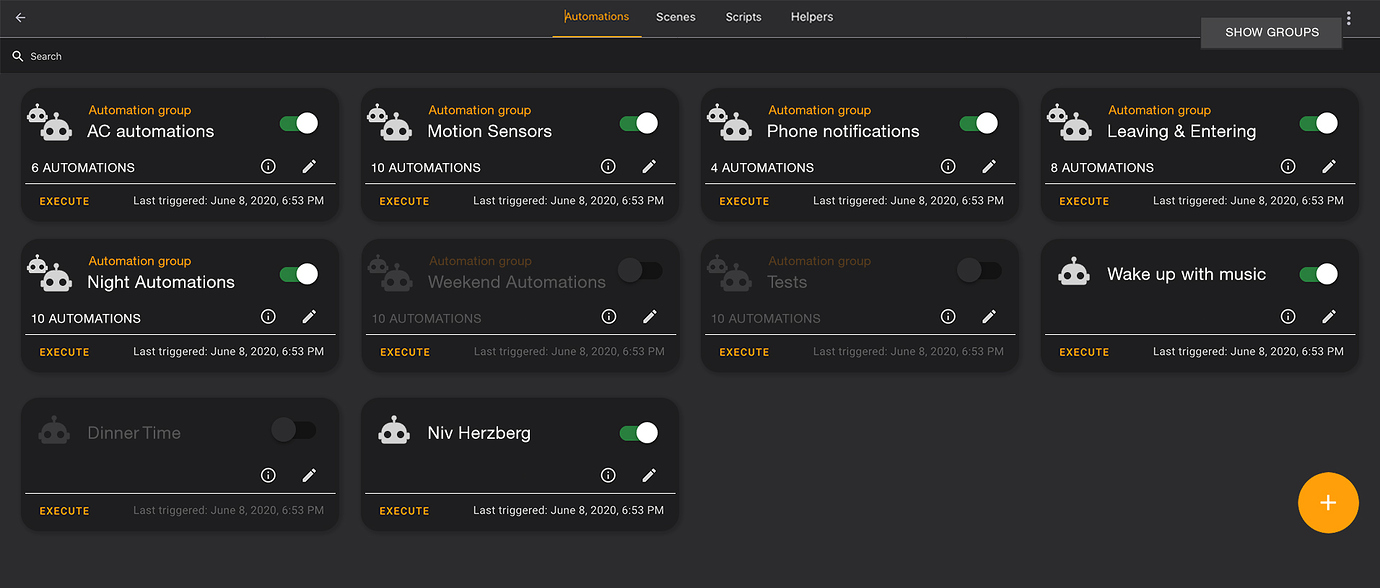Open info for Dinner Time
The width and height of the screenshot is (1380, 588).
(268, 476)
